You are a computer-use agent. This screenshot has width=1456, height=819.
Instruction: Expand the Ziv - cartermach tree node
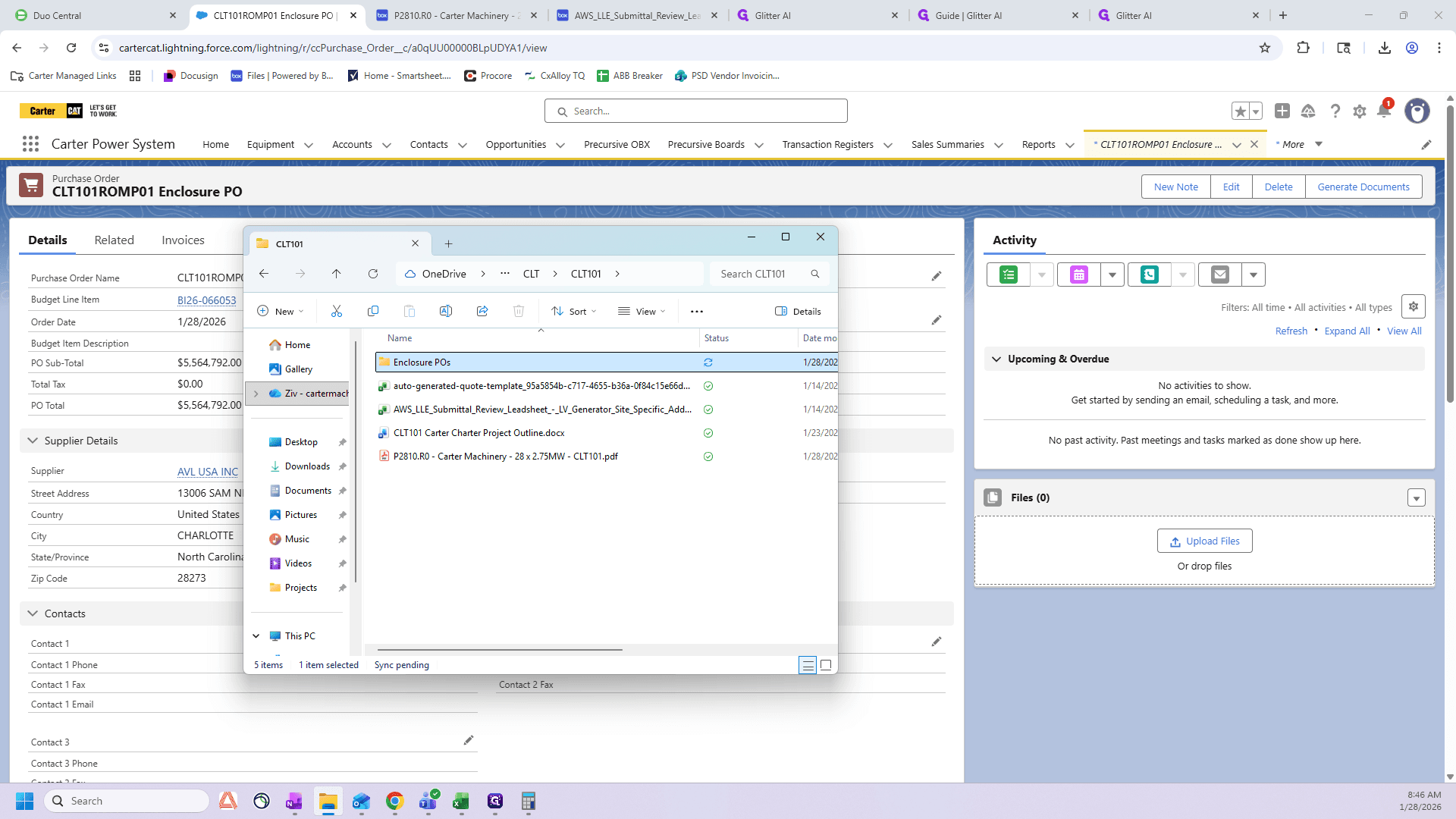coord(256,394)
